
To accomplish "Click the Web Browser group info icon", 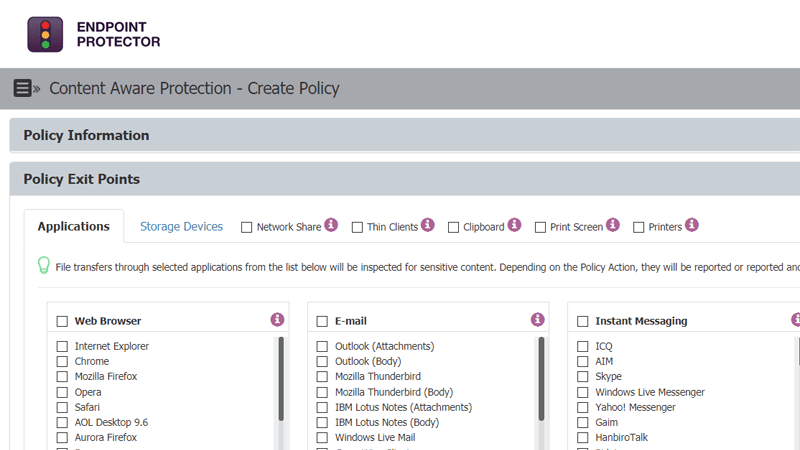I will point(278,319).
